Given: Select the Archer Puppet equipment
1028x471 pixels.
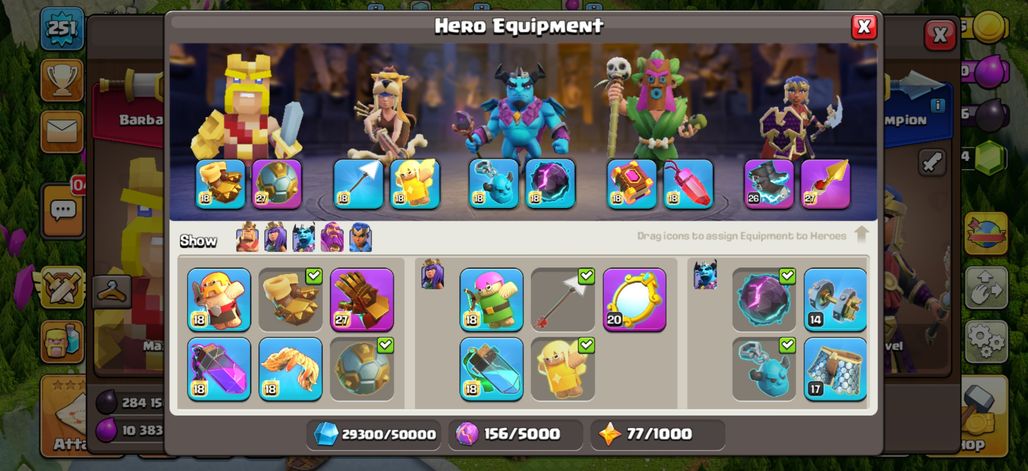Looking at the screenshot, I should pyautogui.click(x=492, y=299).
